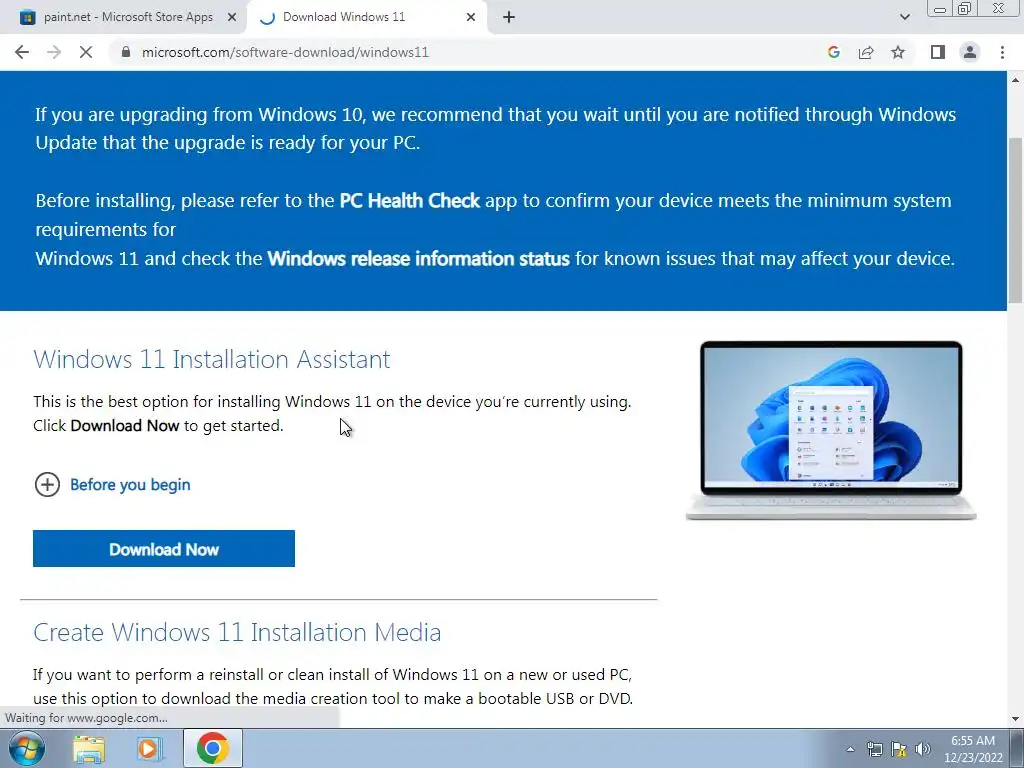Close the Download Windows 11 tab
This screenshot has width=1024, height=768.
pyautogui.click(x=471, y=18)
